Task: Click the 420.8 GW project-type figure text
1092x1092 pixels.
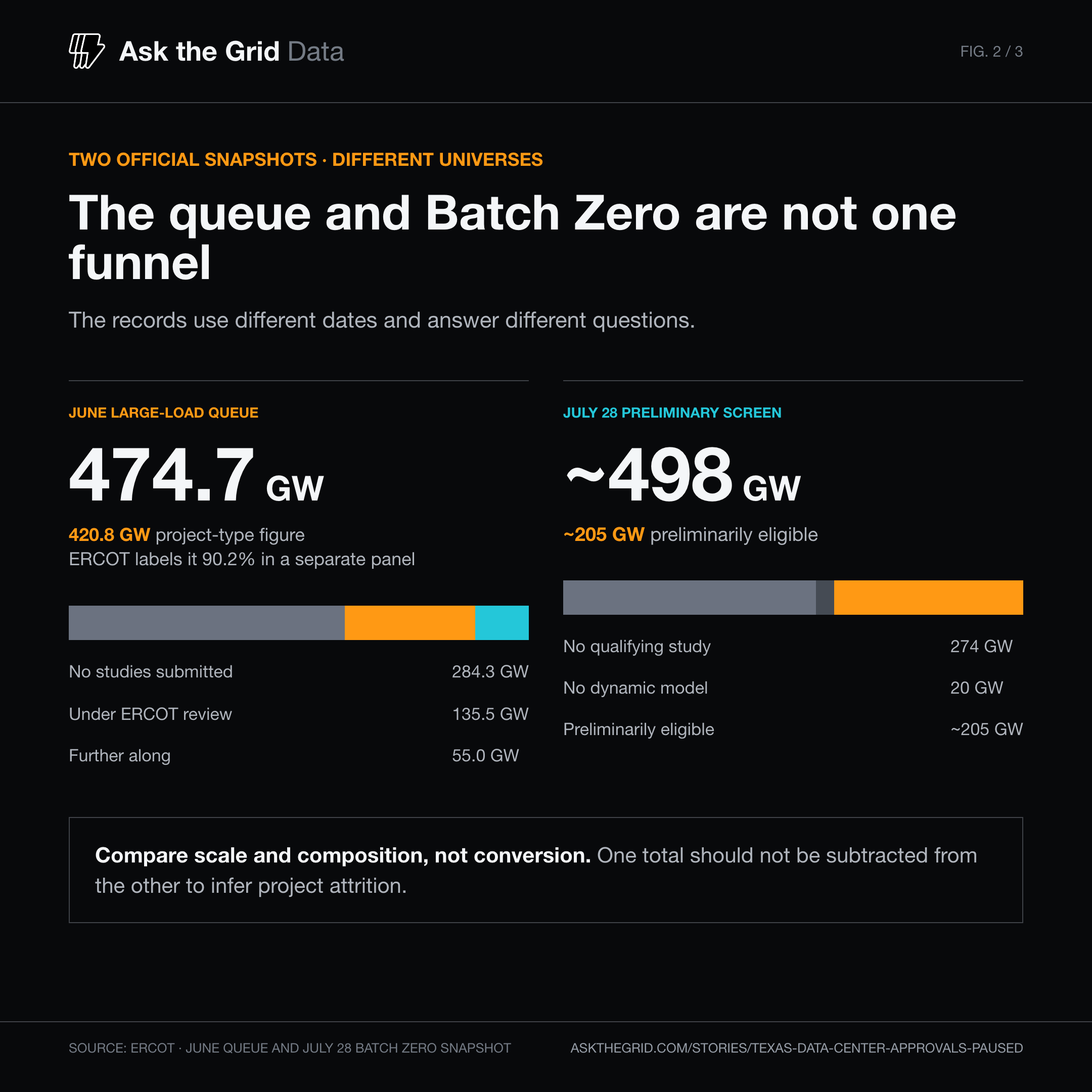Action: (187, 535)
